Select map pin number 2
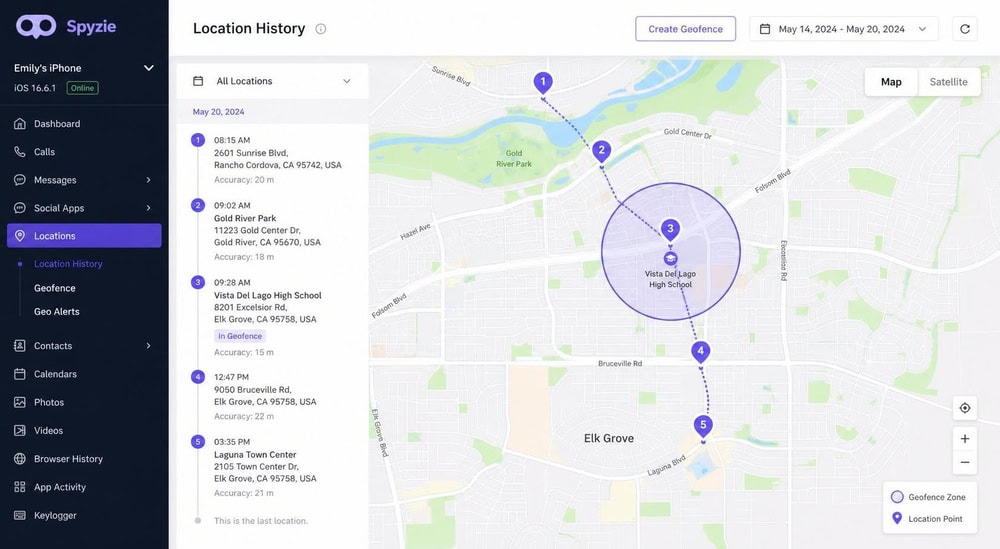This screenshot has width=1000, height=549. pyautogui.click(x=601, y=152)
